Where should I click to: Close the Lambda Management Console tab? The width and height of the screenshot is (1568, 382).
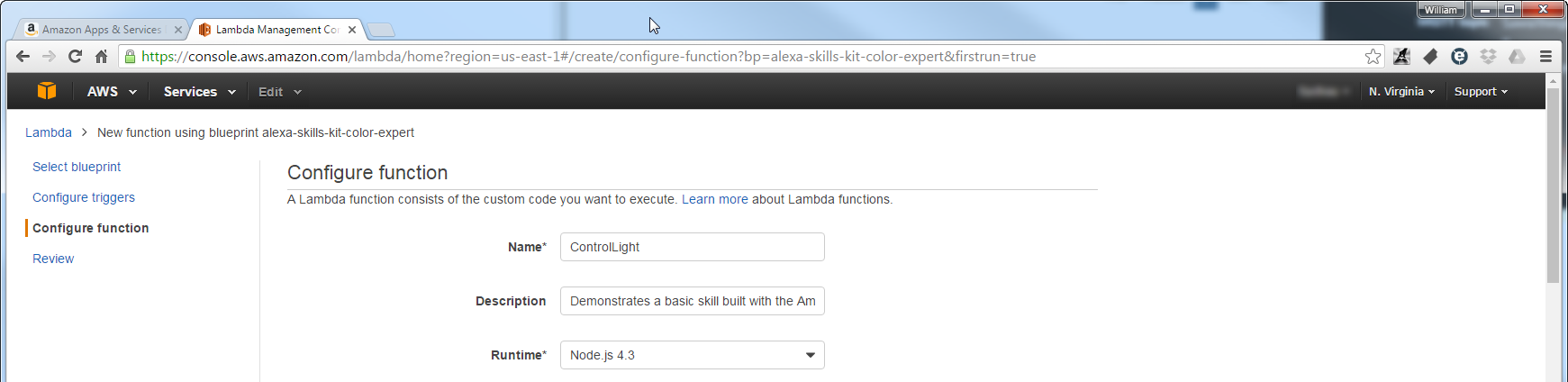pos(352,30)
